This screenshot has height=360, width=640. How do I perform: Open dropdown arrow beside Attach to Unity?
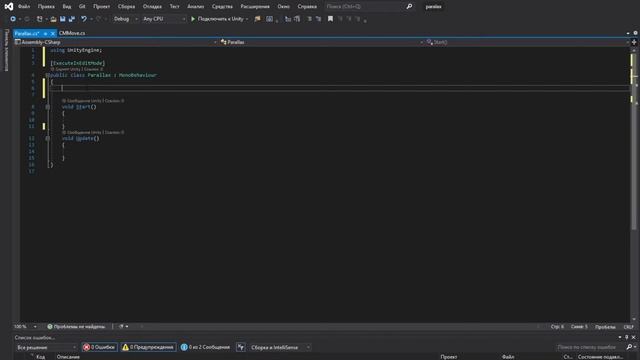[x=247, y=19]
